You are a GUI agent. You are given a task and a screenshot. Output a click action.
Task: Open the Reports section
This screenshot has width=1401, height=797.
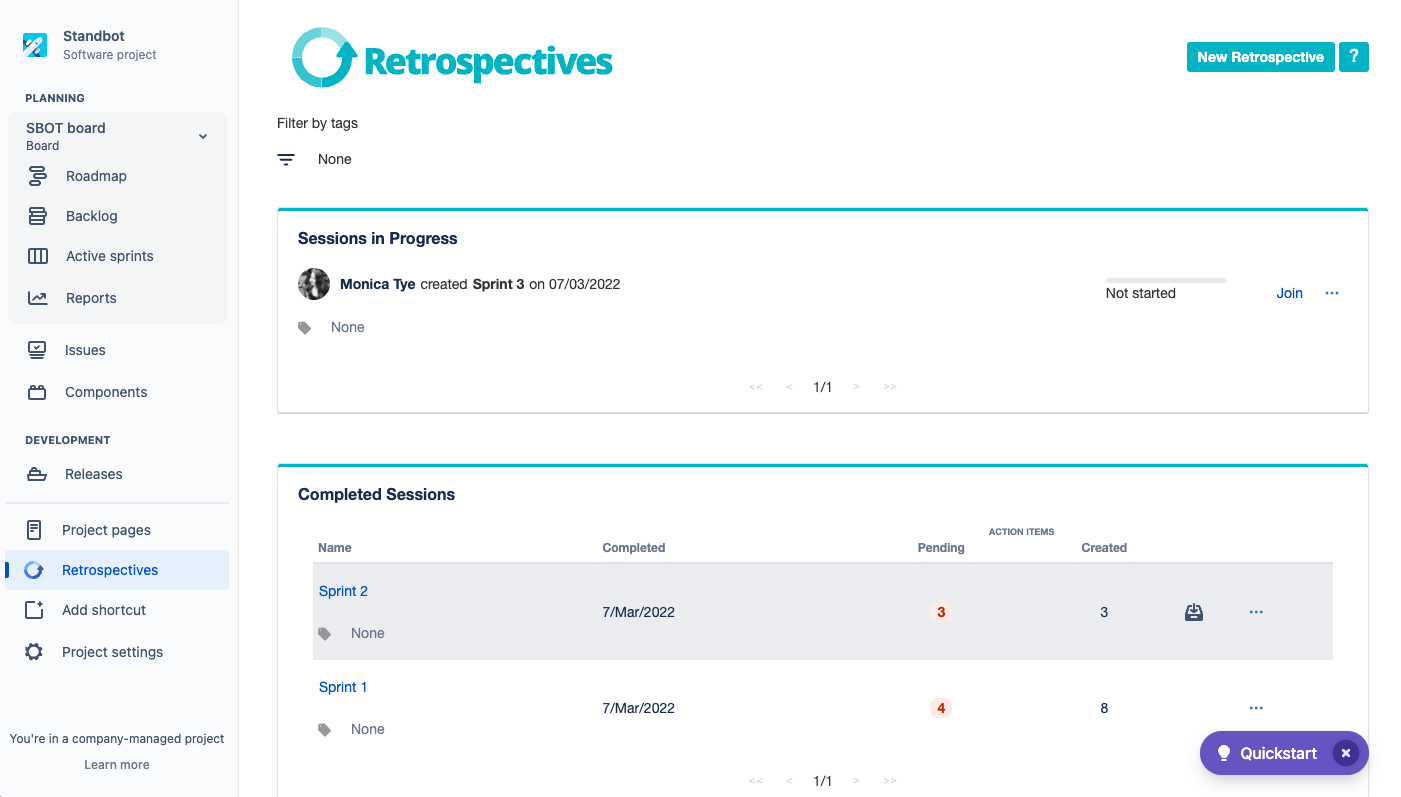[x=91, y=298]
